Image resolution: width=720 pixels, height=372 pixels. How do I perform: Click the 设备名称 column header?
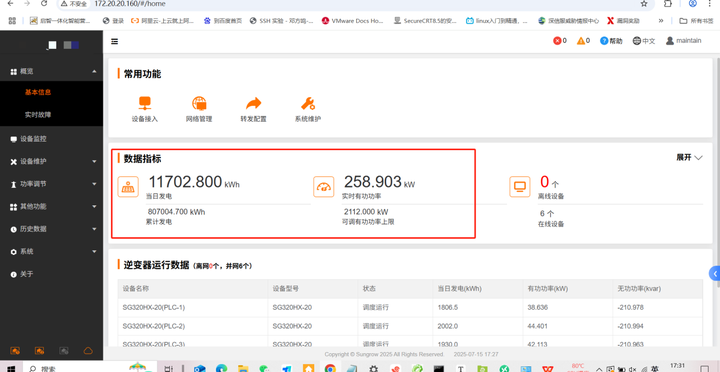click(x=135, y=289)
